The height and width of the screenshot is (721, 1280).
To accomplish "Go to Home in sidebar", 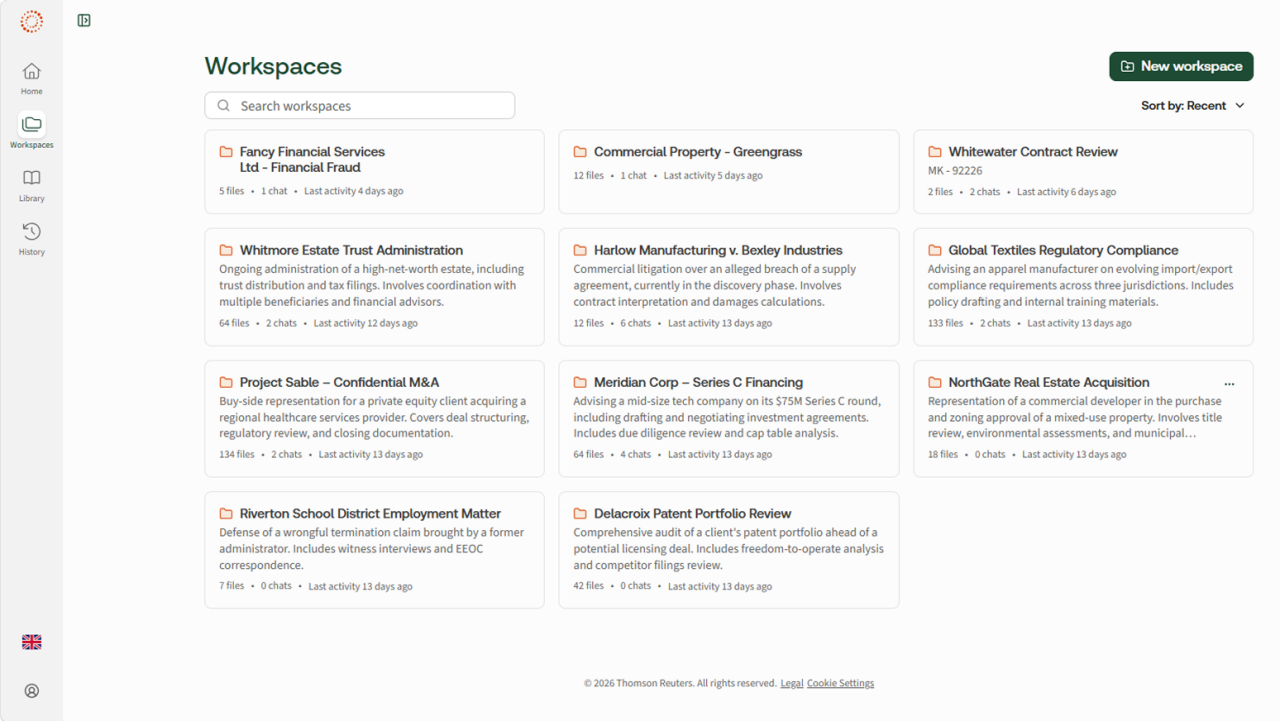I will click(x=32, y=78).
